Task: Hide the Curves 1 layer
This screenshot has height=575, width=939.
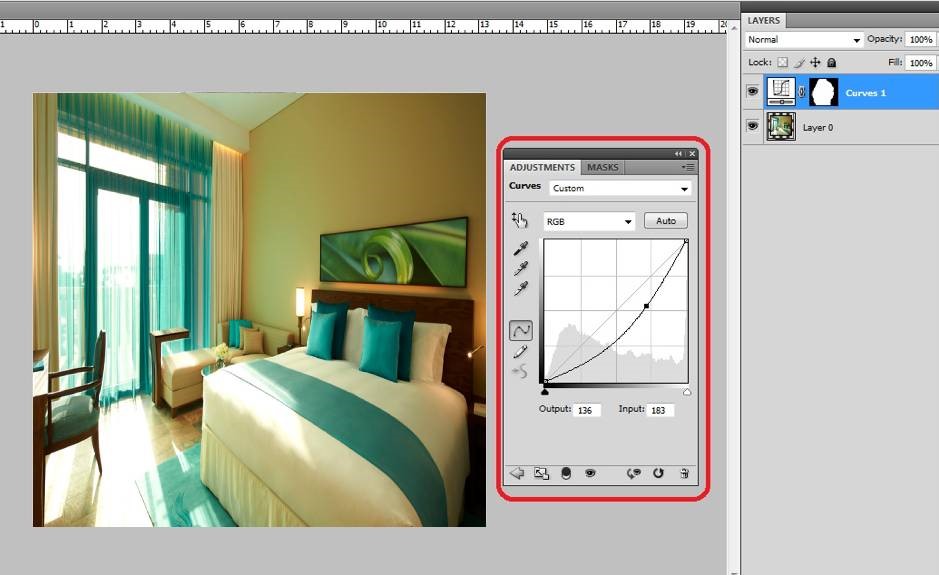Action: click(753, 92)
